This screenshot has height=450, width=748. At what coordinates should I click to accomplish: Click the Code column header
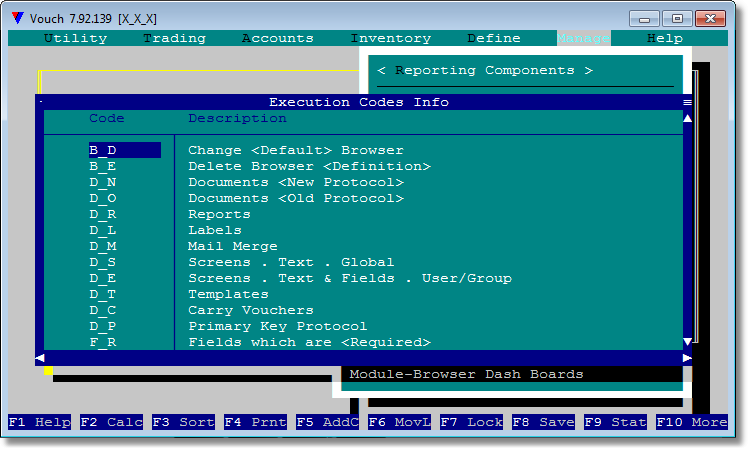point(106,118)
